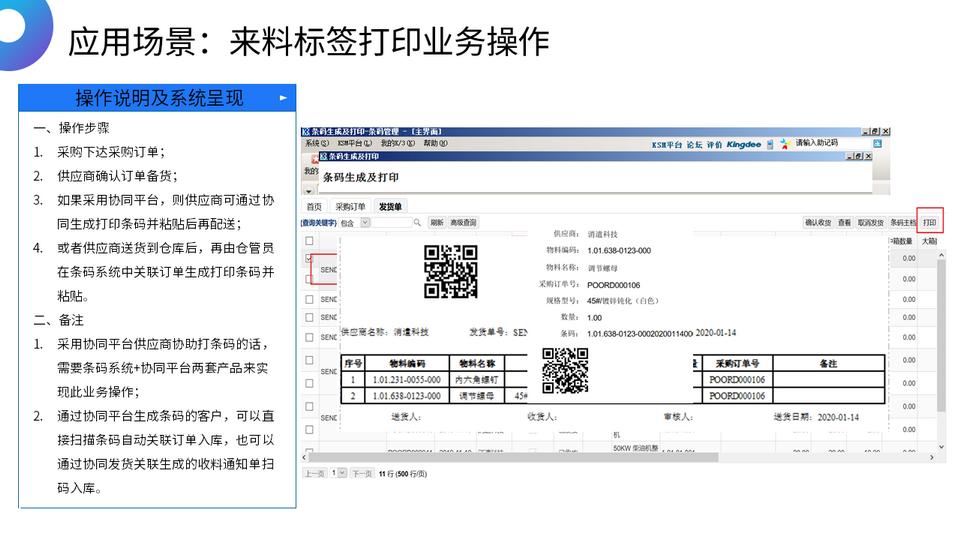Screen dimensions: 960x540
Task: Uncheck the checked row in delivery list
Action: click(x=309, y=258)
